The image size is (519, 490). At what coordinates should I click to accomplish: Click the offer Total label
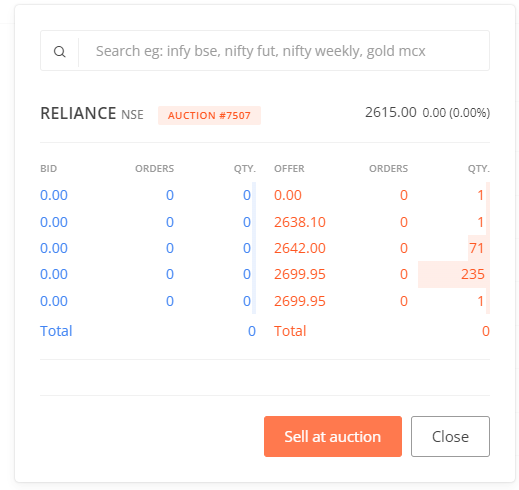290,331
